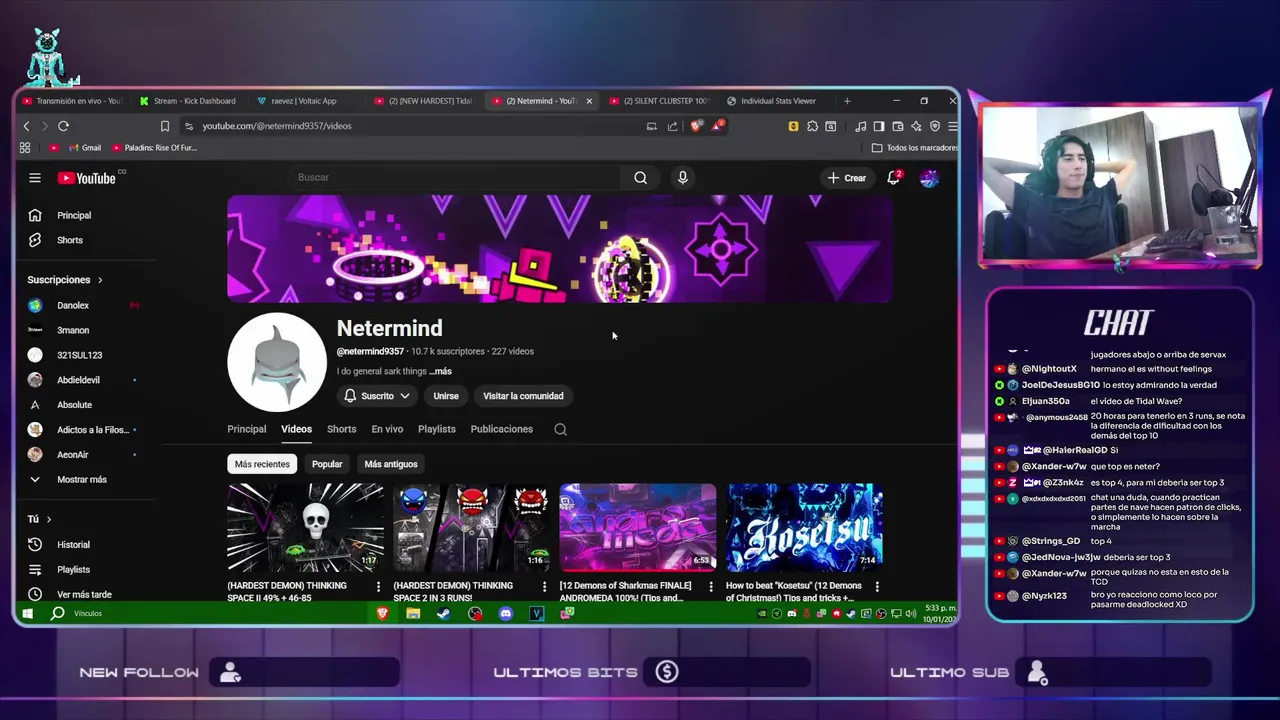Open Windows Start menu
The width and height of the screenshot is (1280, 720).
[x=27, y=613]
